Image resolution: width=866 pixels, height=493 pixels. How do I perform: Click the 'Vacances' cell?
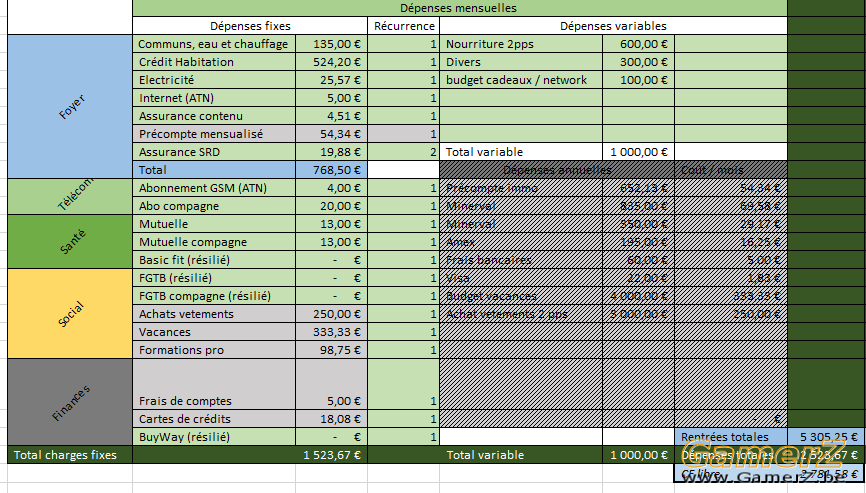click(x=214, y=332)
